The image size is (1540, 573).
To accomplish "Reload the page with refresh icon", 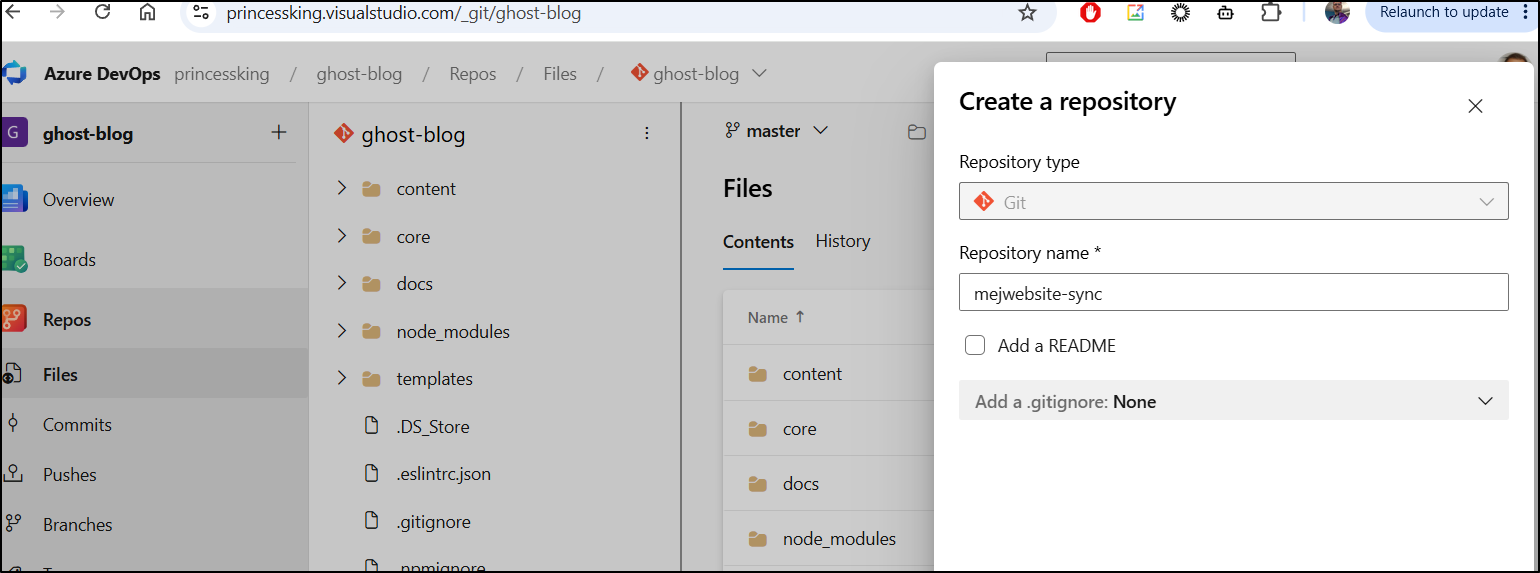I will 102,12.
